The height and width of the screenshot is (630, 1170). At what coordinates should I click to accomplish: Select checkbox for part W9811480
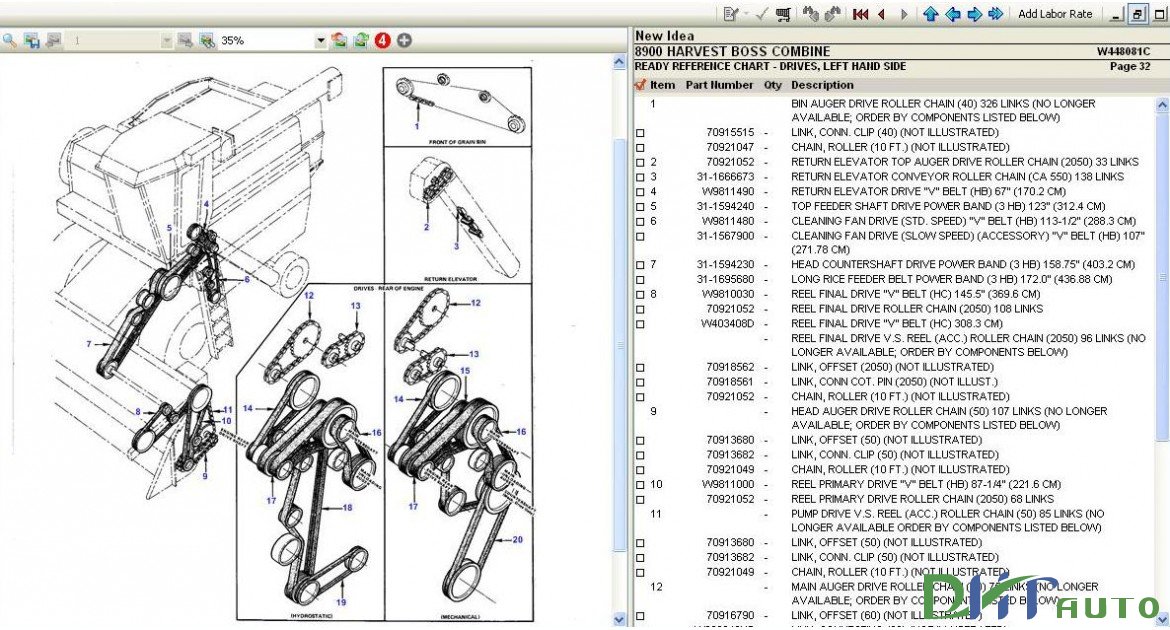click(640, 222)
